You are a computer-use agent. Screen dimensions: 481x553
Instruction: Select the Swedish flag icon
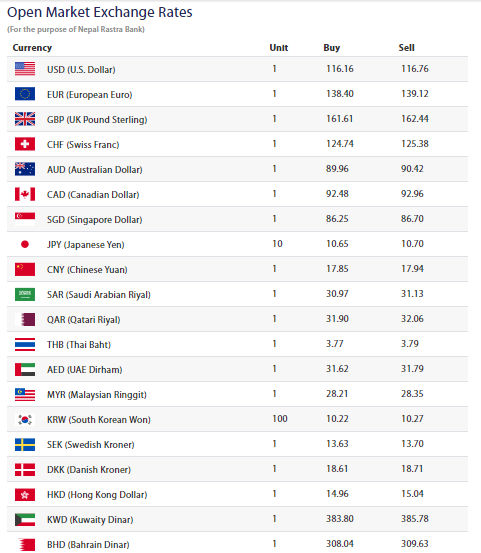pyautogui.click(x=25, y=444)
